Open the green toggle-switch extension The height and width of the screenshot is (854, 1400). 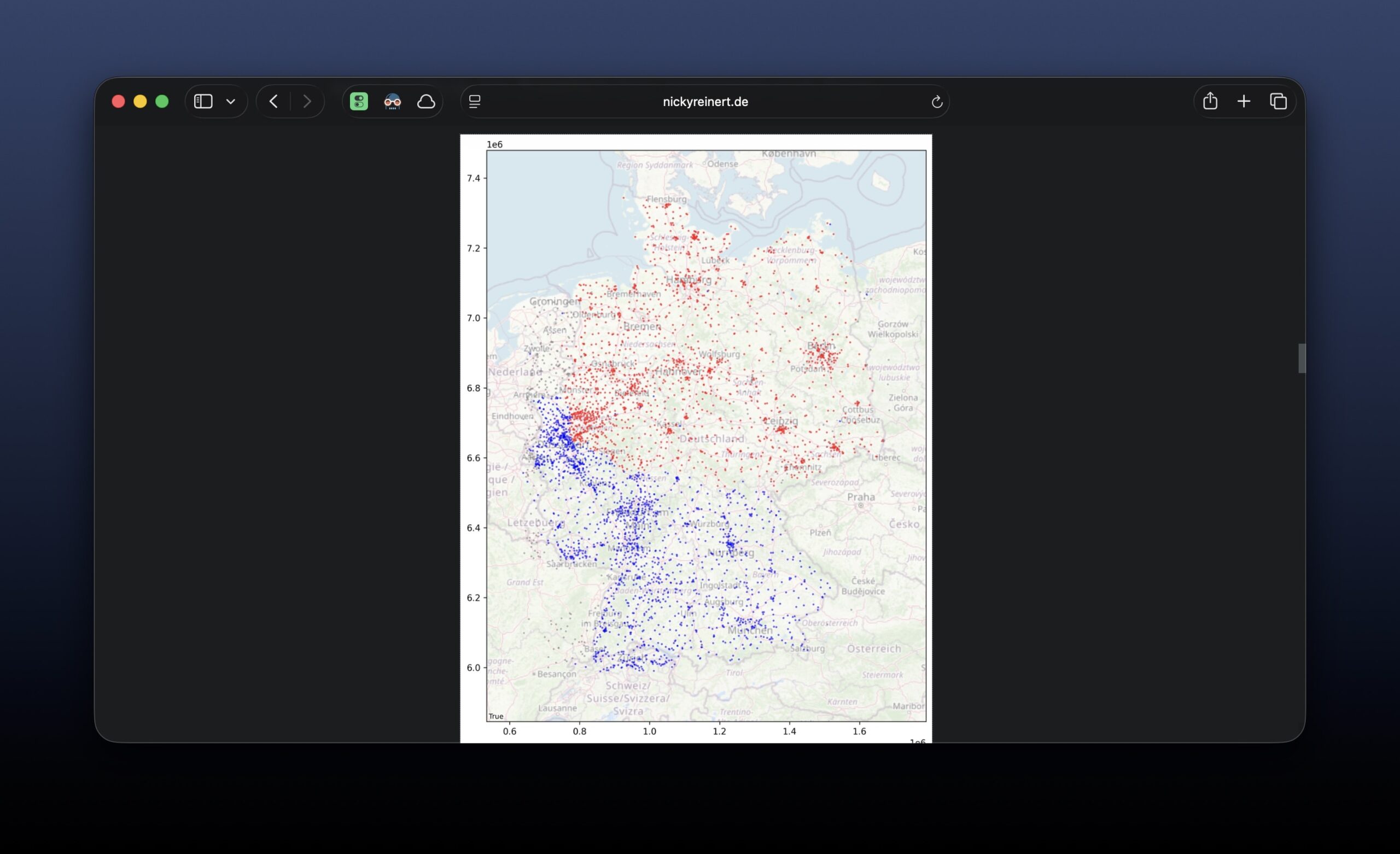point(359,101)
